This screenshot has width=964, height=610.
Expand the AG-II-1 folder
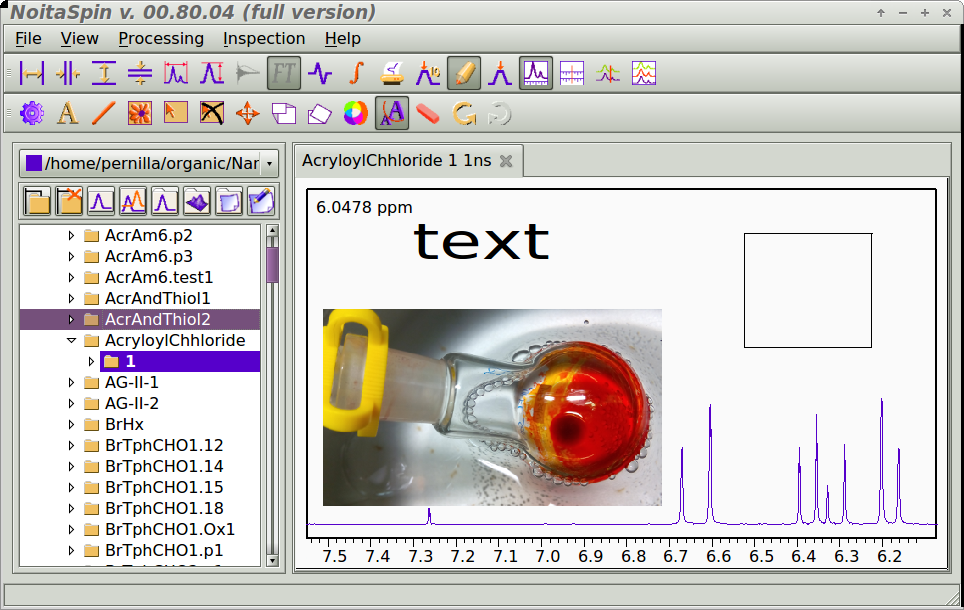click(71, 382)
